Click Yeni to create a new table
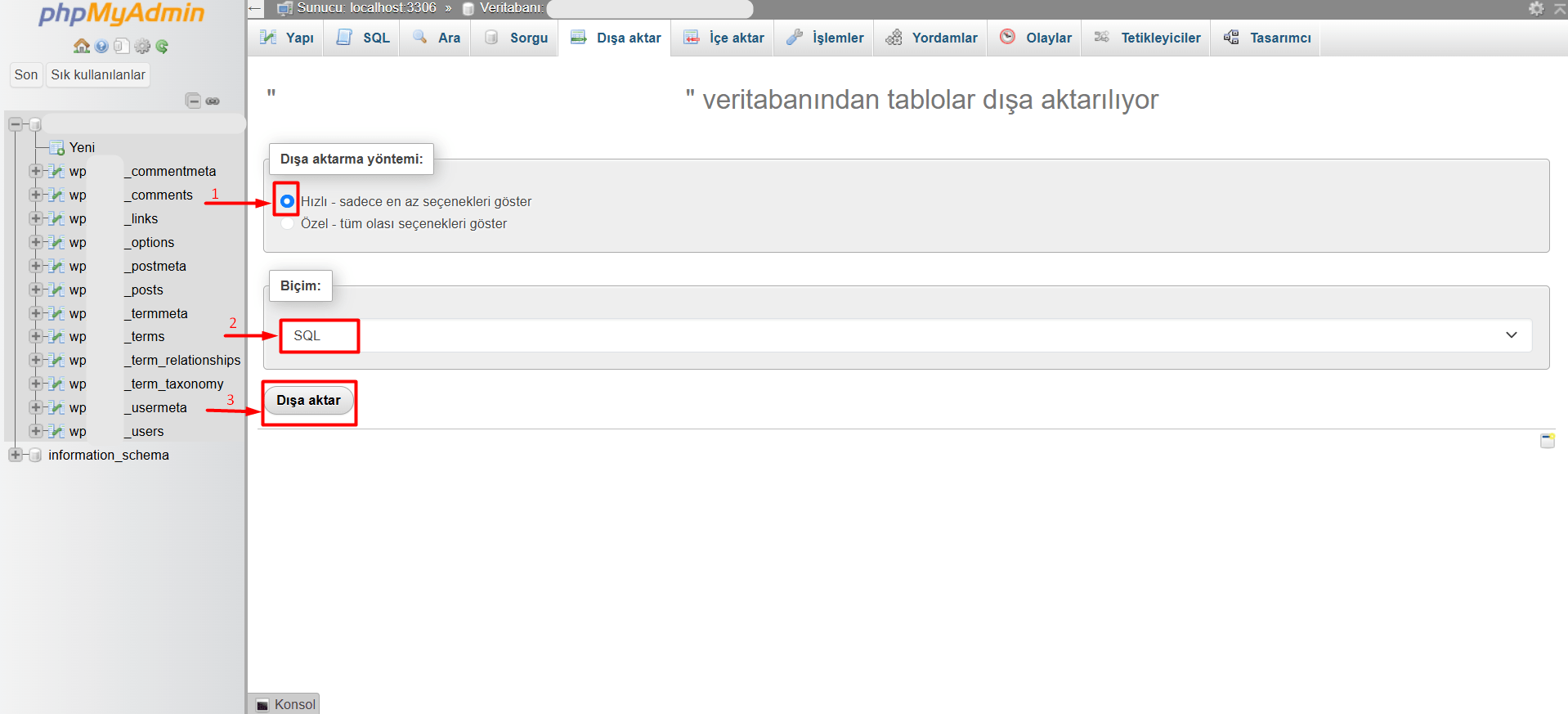 pyautogui.click(x=82, y=147)
